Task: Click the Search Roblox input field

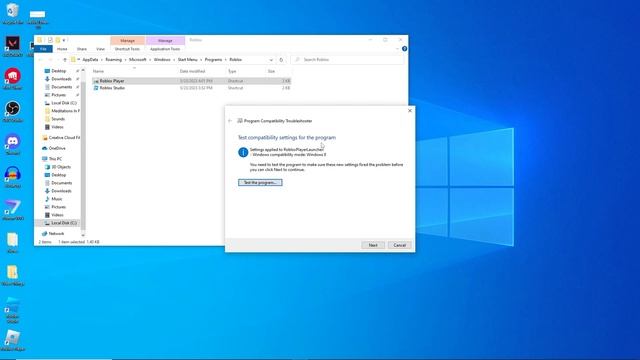Action: point(348,60)
